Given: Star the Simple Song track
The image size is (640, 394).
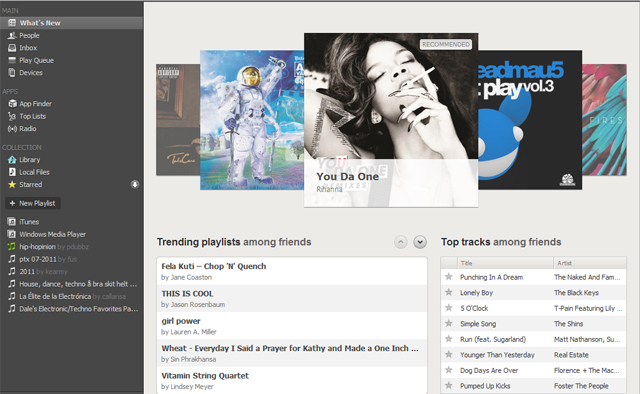Looking at the screenshot, I should click(449, 323).
